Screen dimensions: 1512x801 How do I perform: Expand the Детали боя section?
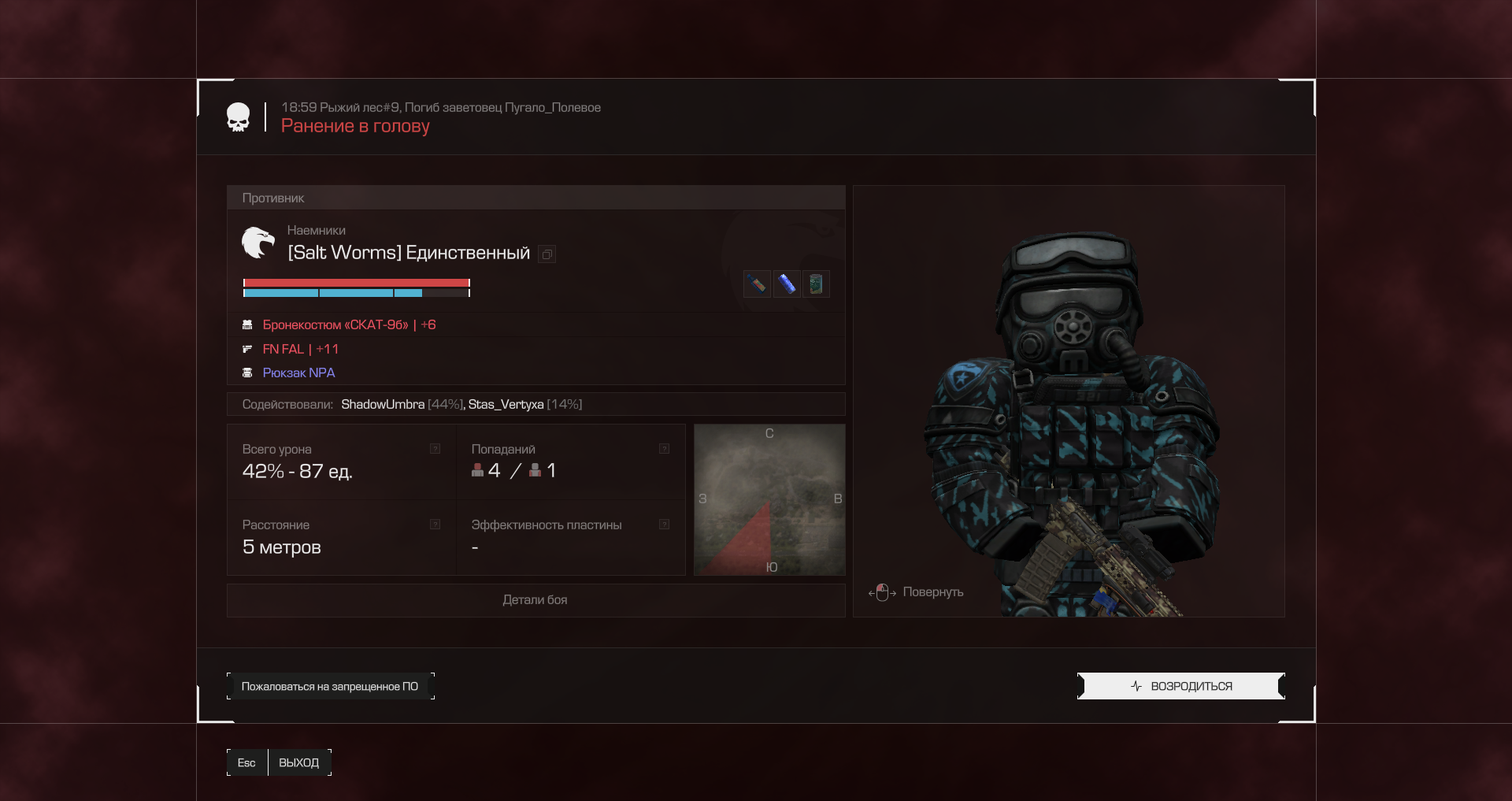[x=535, y=600]
